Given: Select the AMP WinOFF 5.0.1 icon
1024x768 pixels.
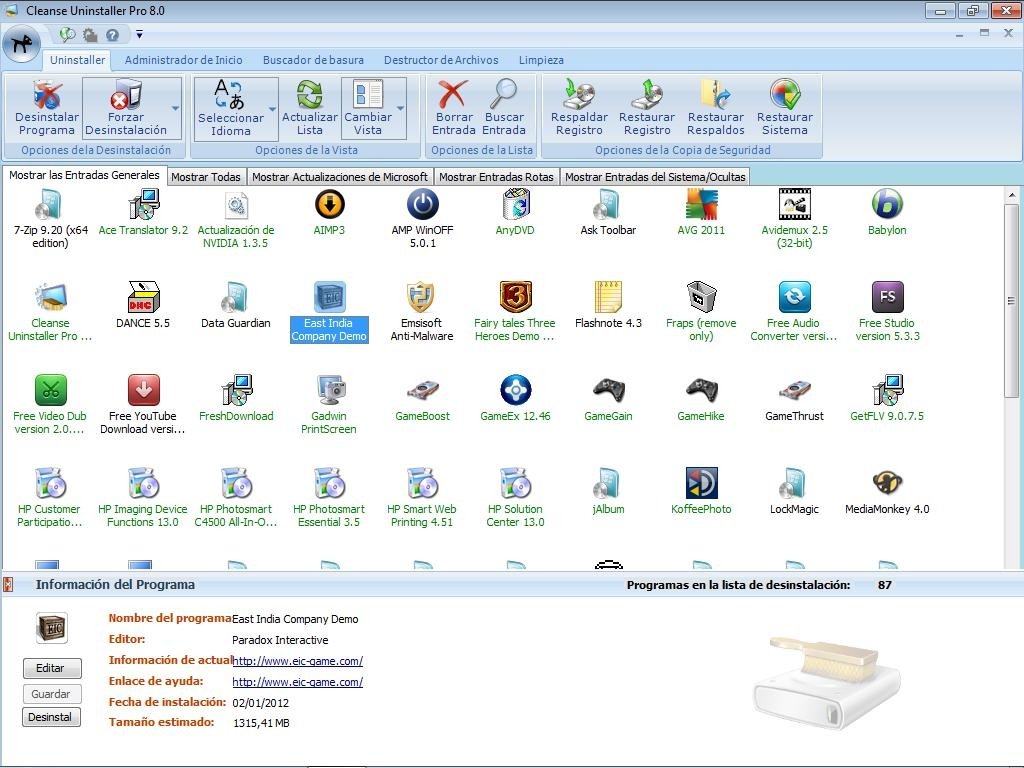Looking at the screenshot, I should coord(423,204).
